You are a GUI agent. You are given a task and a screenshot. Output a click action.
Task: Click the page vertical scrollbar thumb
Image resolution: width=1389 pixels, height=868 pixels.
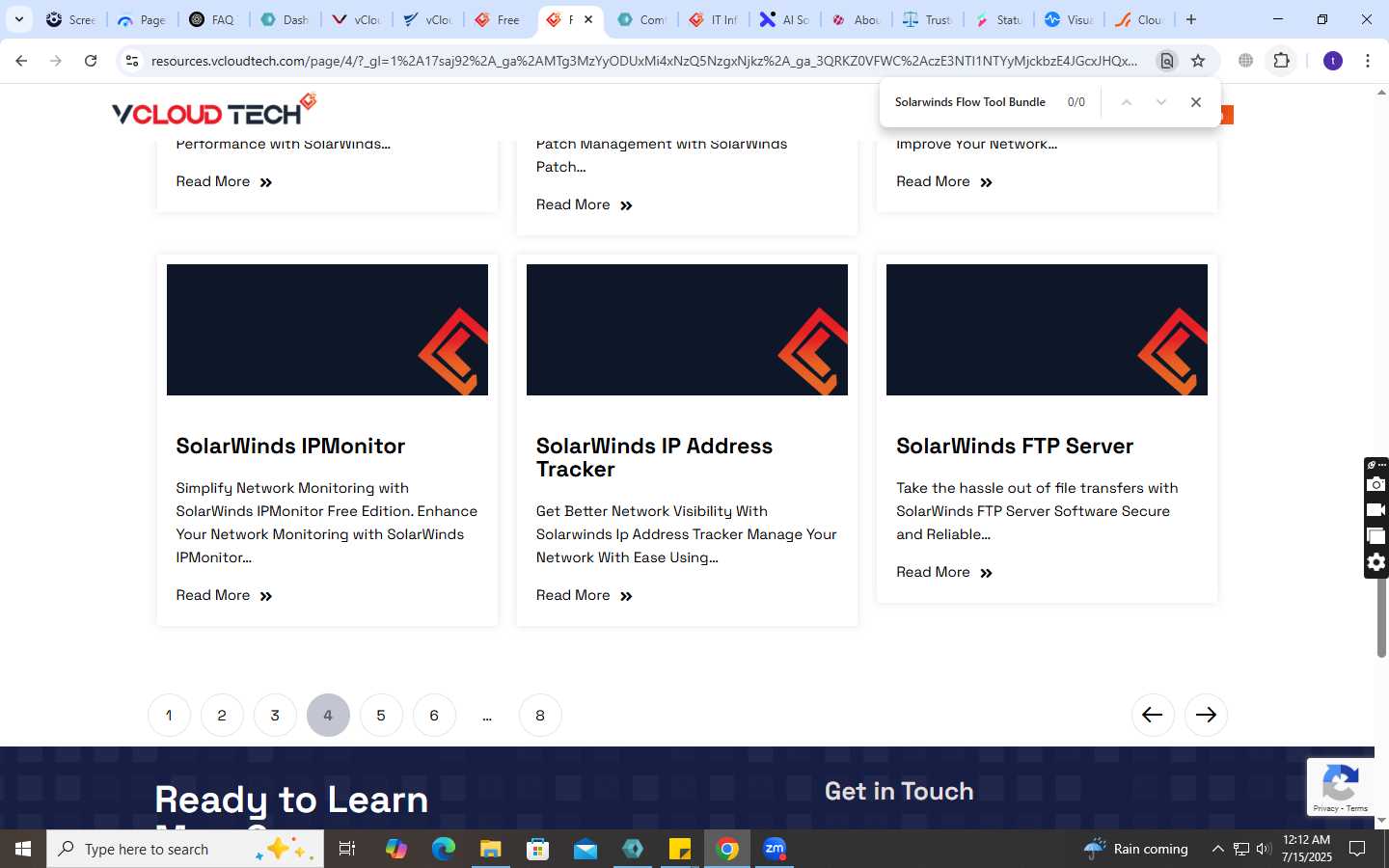tap(1381, 617)
